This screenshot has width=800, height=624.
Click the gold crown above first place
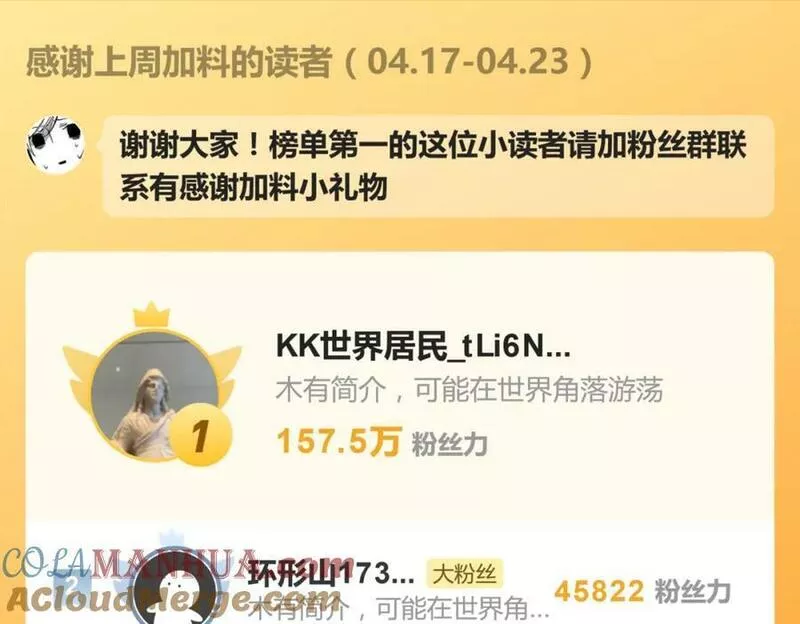[152, 315]
